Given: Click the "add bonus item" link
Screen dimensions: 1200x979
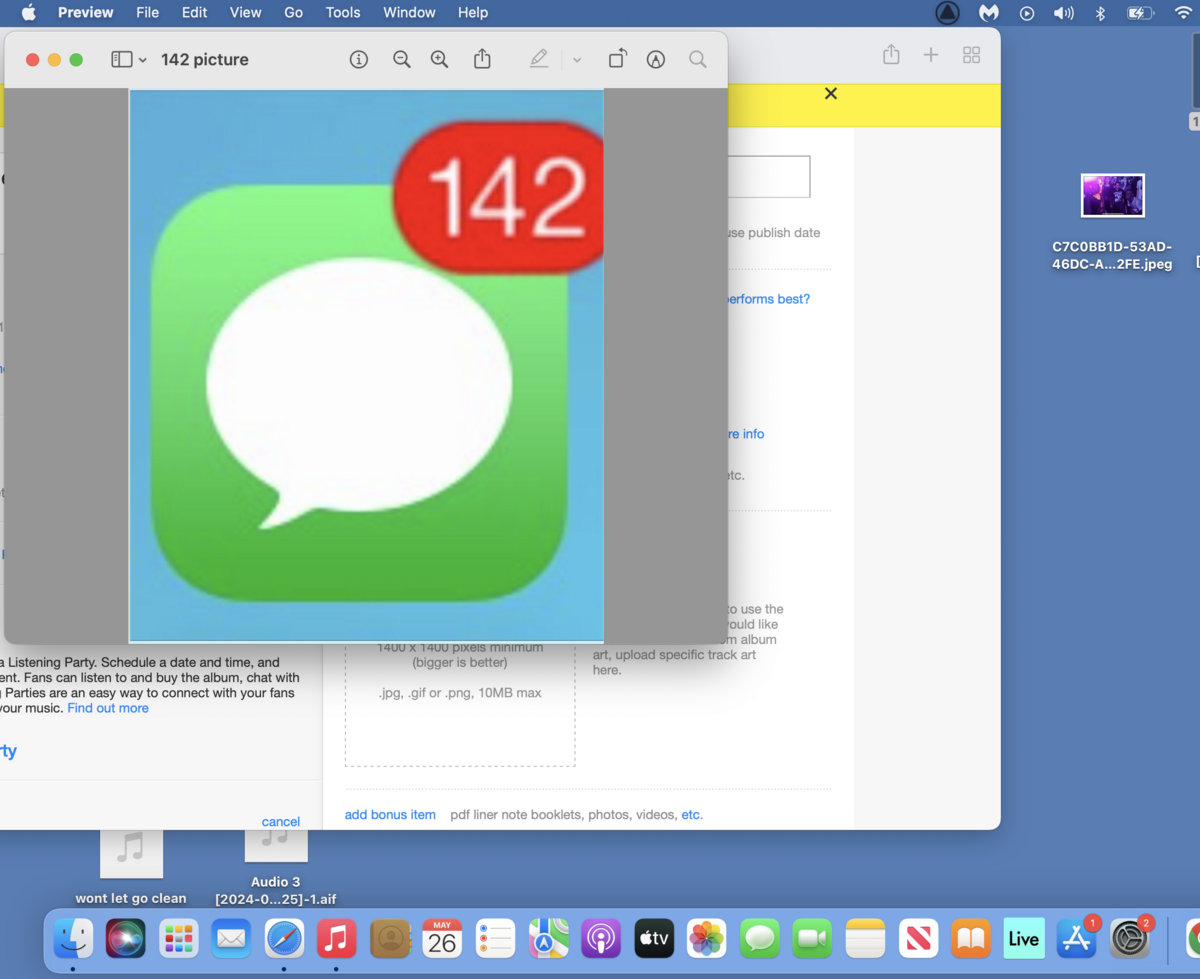Looking at the screenshot, I should coord(390,815).
